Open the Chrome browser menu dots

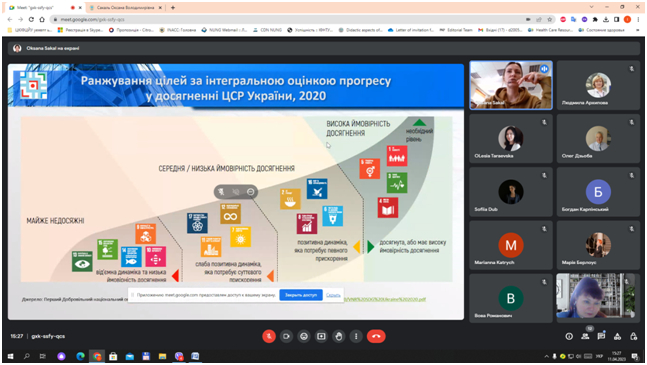(638, 19)
